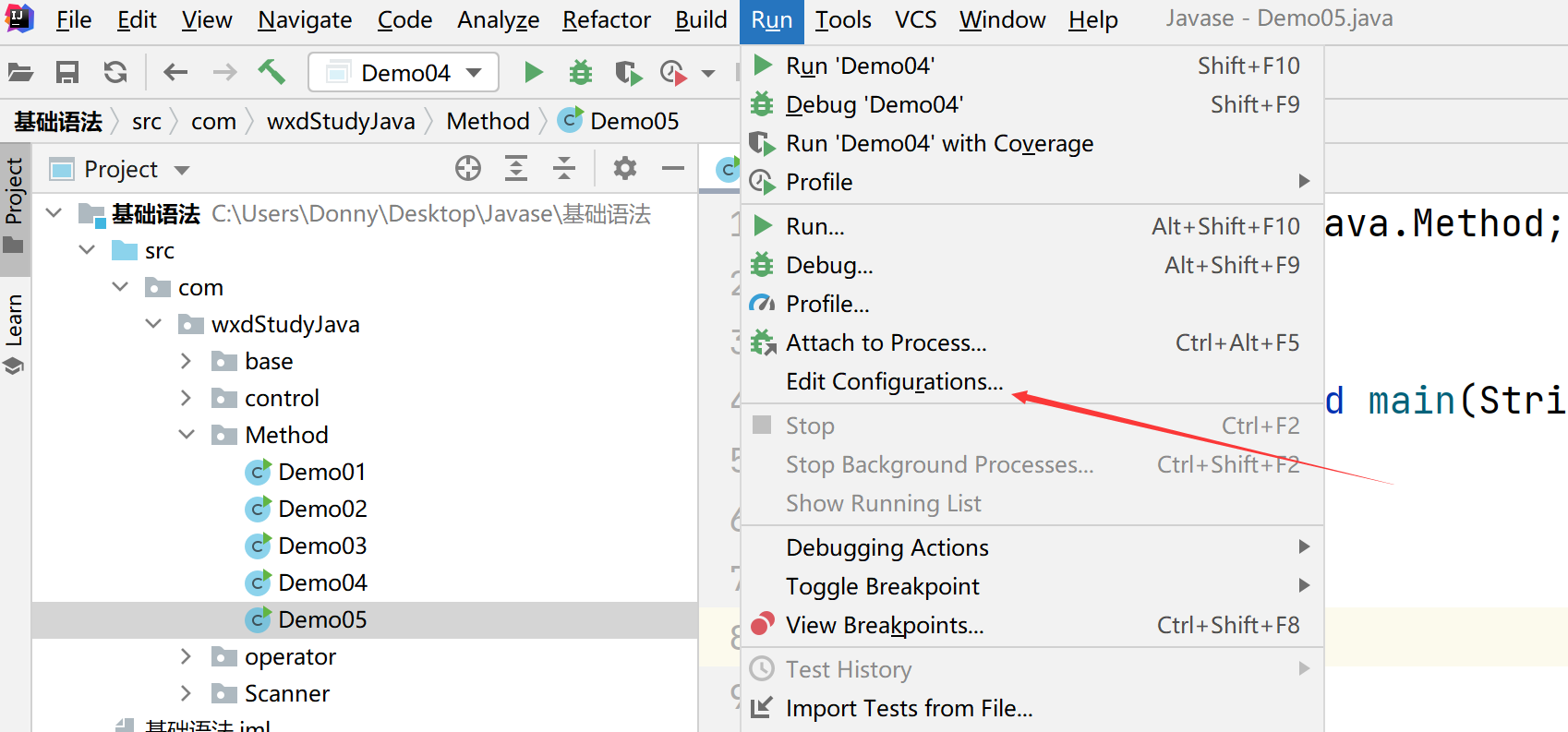Collapse the Method folder in tree
This screenshot has height=732, width=1568.
tap(187, 435)
